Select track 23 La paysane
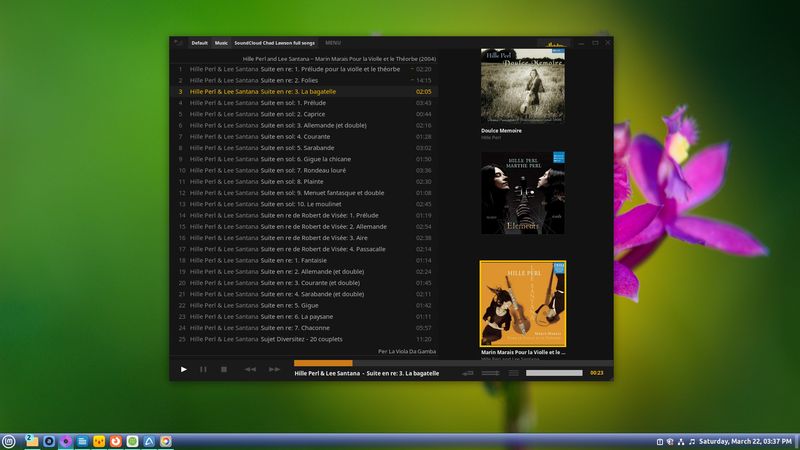This screenshot has width=800, height=450. (305, 316)
